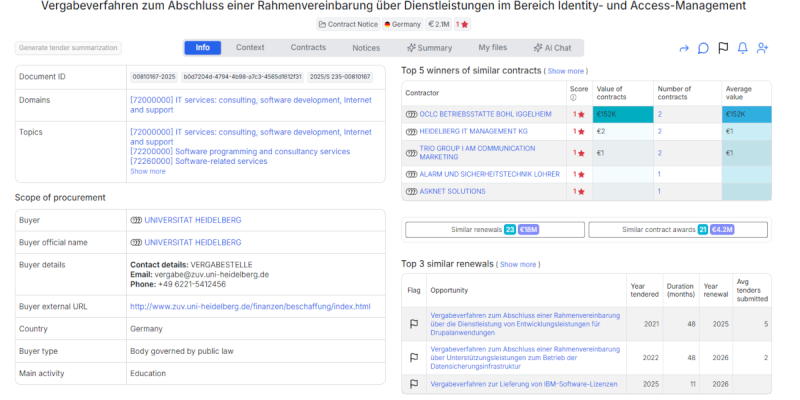800x400 pixels.
Task: Expand Show more under Topics
Action: [x=148, y=171]
